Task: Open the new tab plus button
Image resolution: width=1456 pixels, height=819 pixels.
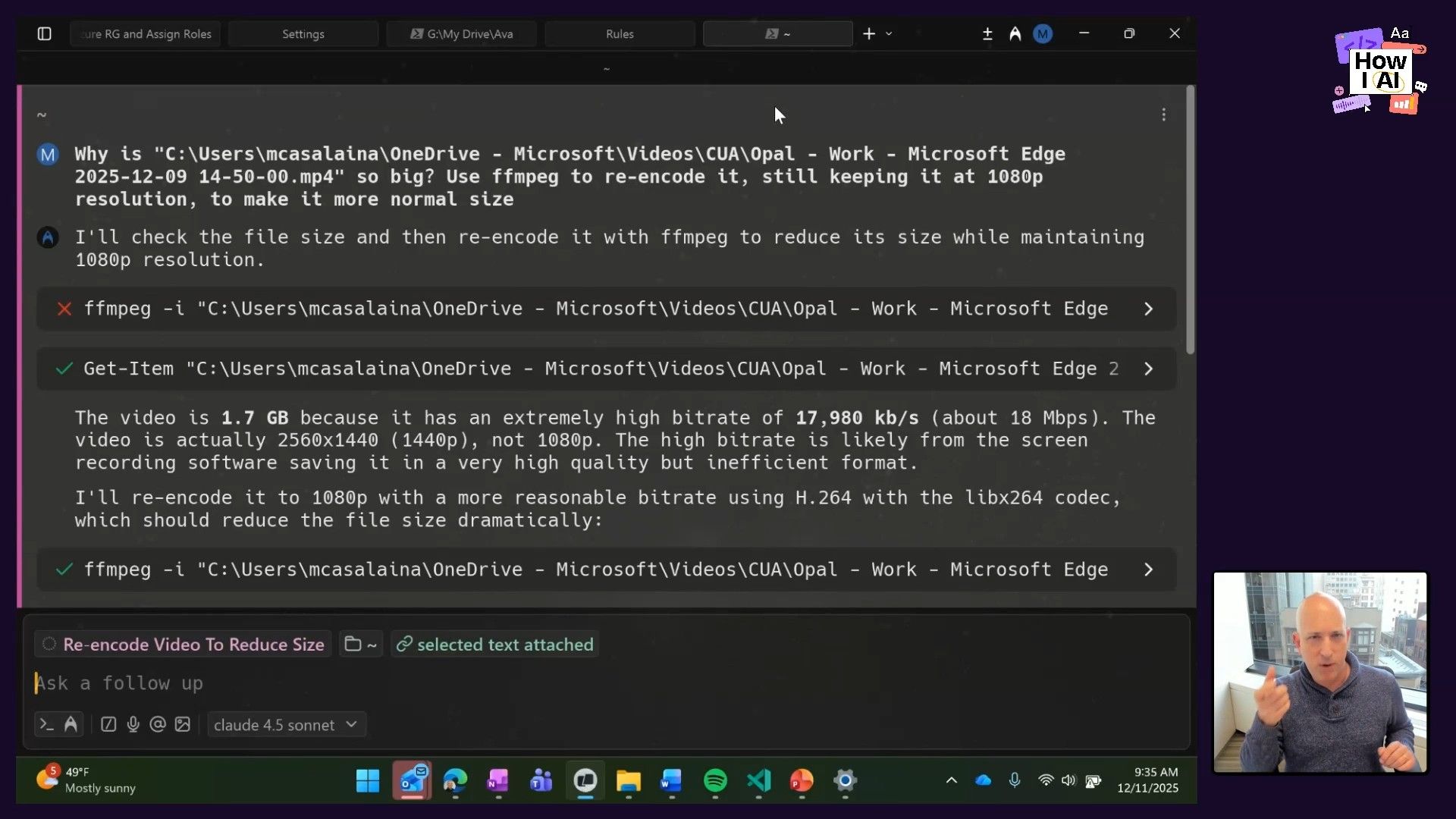Action: pos(869,34)
